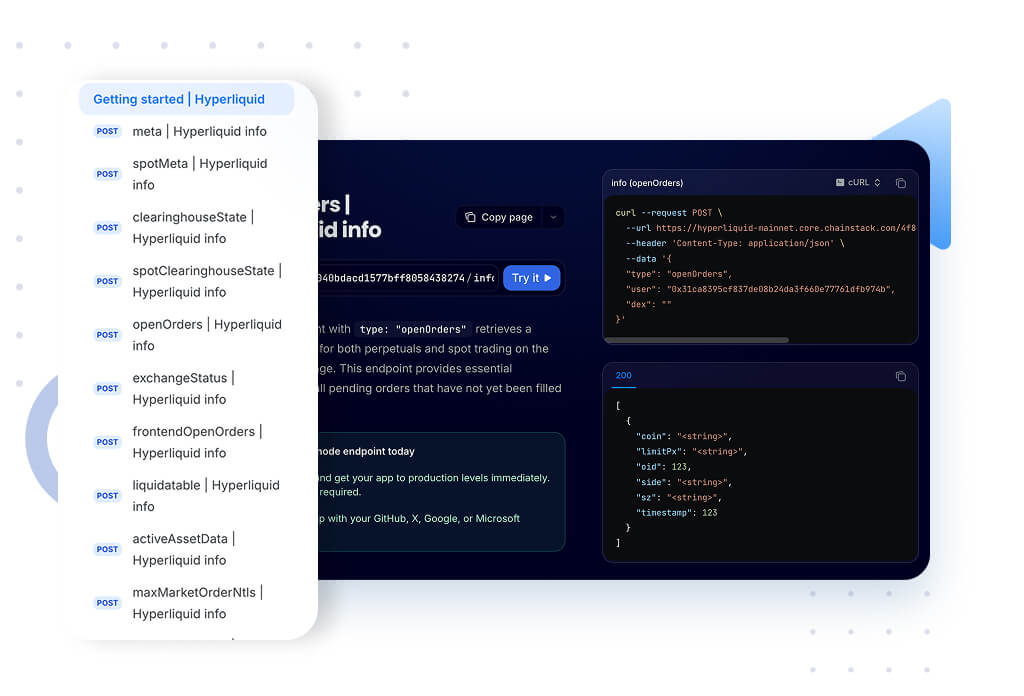Click POST badge beside maxMarketOrderNtls
This screenshot has height=696, width=1024.
pyautogui.click(x=107, y=603)
